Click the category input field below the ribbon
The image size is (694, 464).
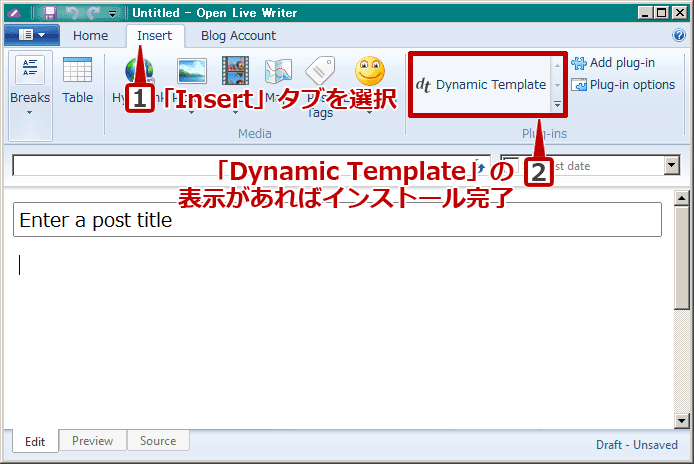pyautogui.click(x=251, y=165)
